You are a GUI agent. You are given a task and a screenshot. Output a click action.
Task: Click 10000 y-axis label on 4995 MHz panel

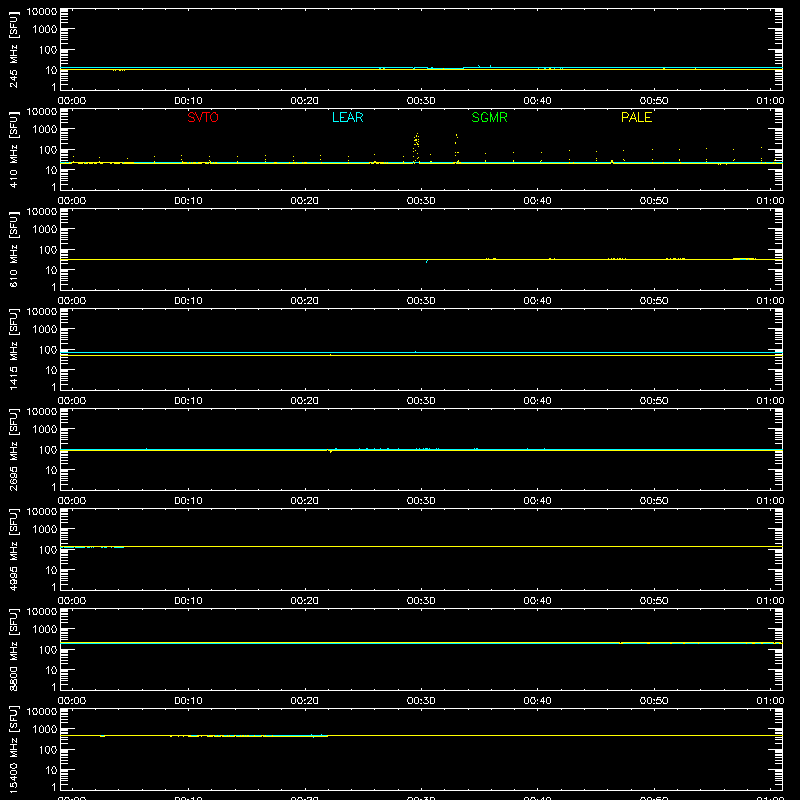(42, 512)
